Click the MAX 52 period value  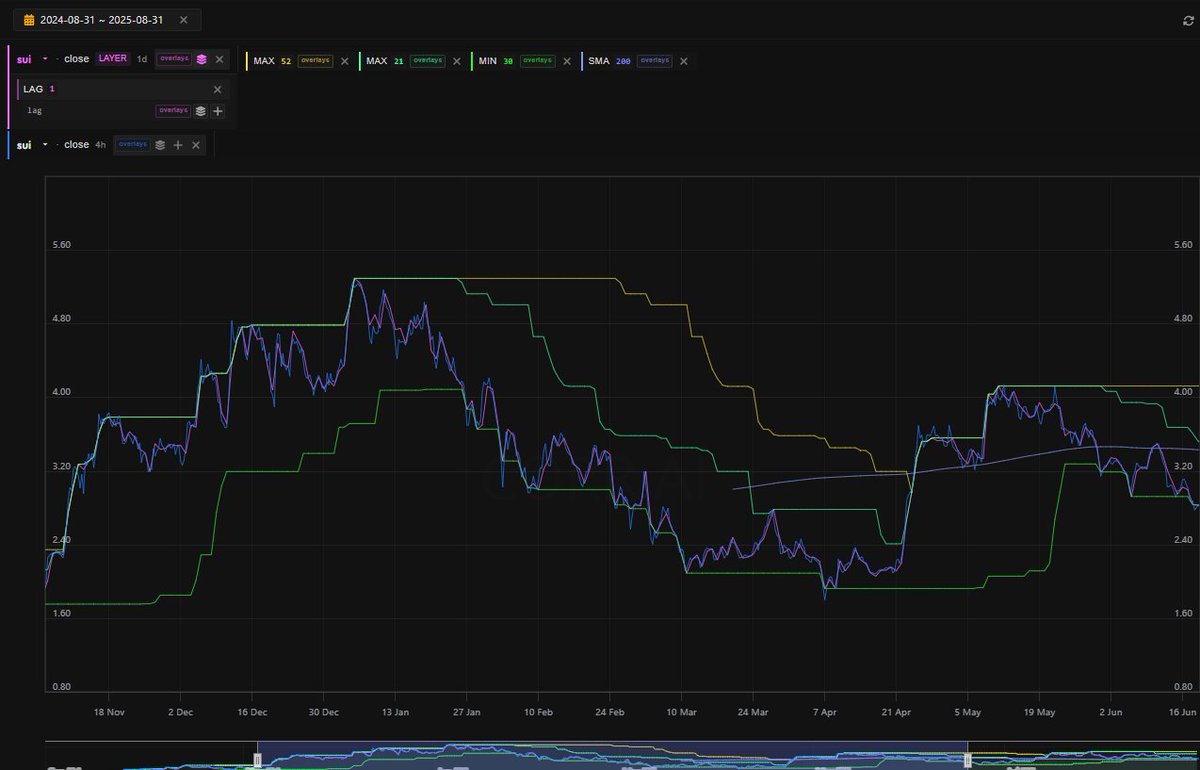click(x=286, y=61)
